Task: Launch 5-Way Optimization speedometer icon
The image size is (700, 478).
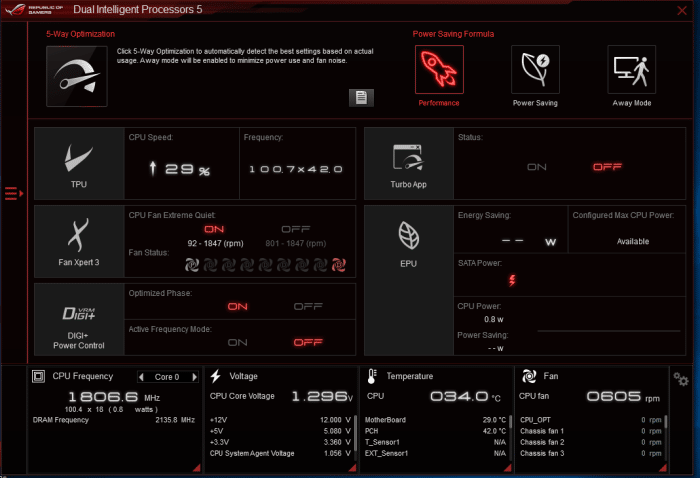Action: coord(77,76)
